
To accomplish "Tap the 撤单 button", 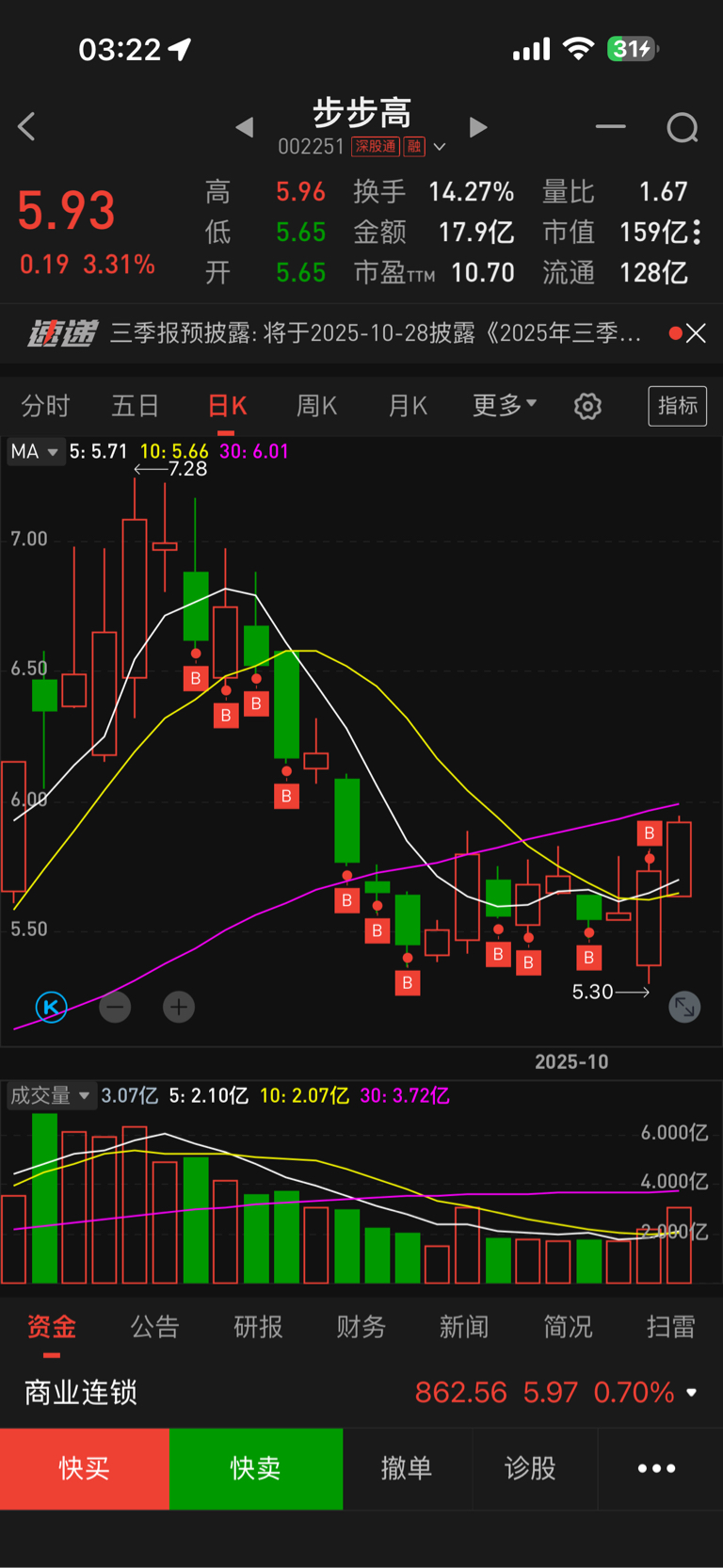I will coord(407,1469).
